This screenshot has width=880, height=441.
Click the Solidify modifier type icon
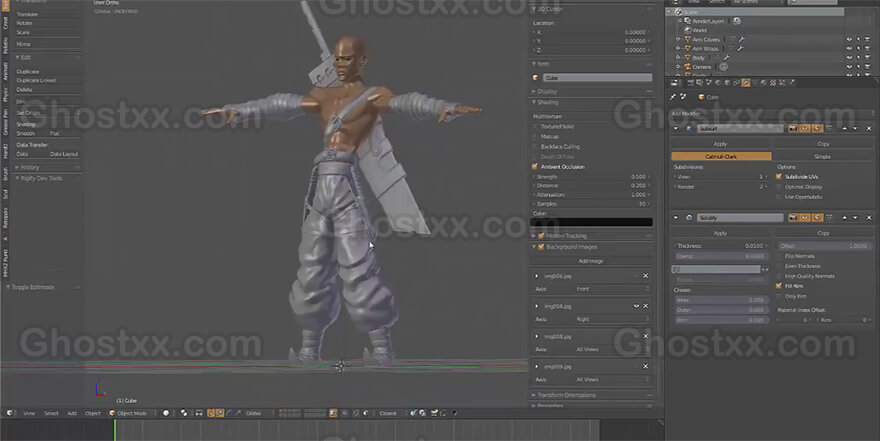coord(689,218)
